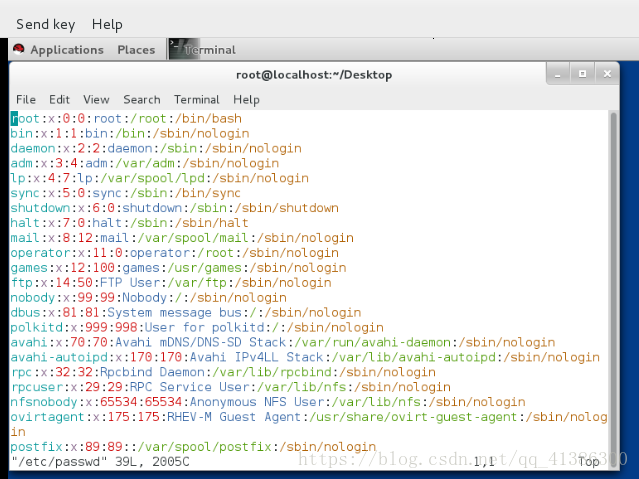Screen dimensions: 639x479
Task: Open the terminal Edit menu
Action: click(x=59, y=99)
